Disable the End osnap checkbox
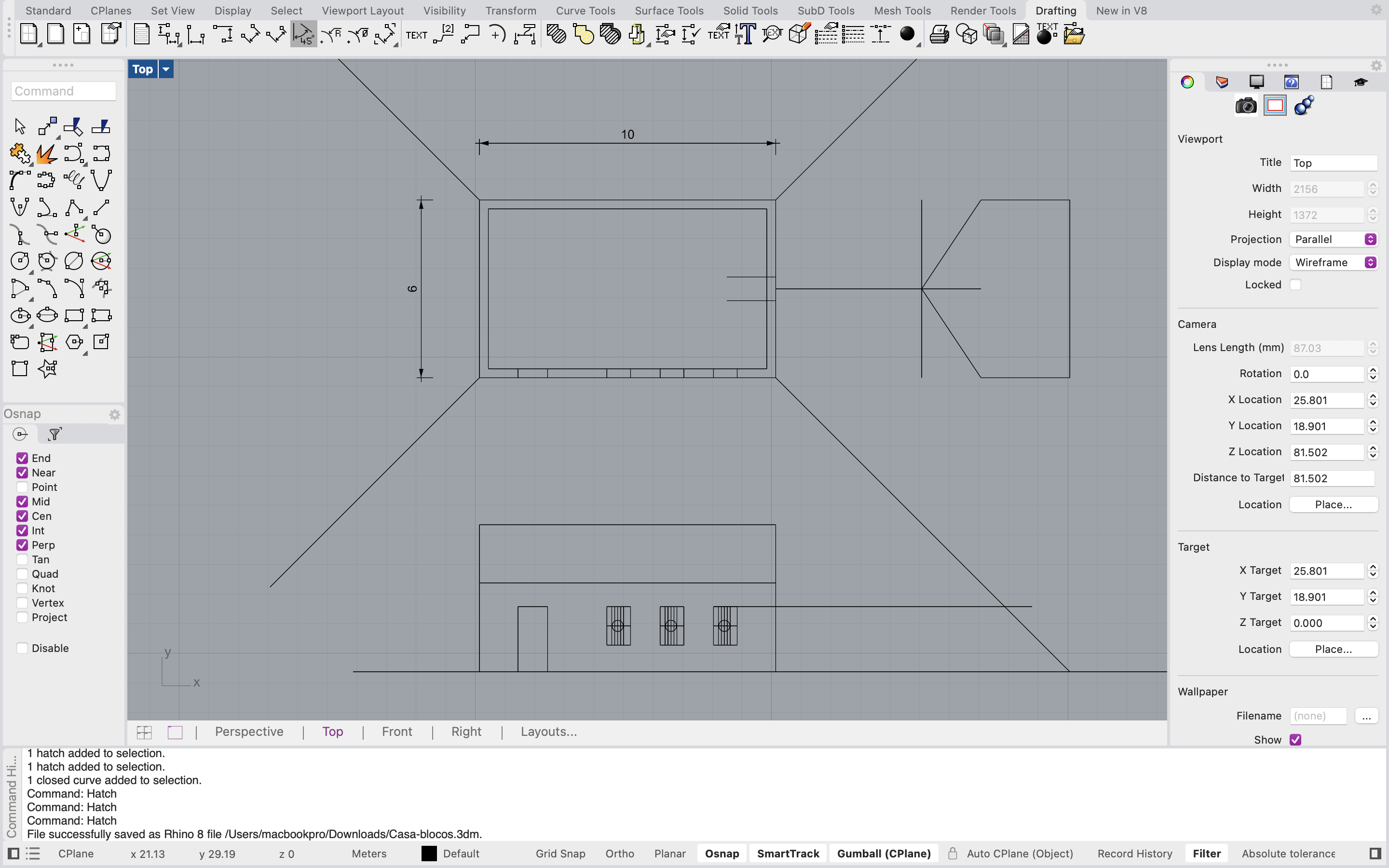 pos(22,458)
